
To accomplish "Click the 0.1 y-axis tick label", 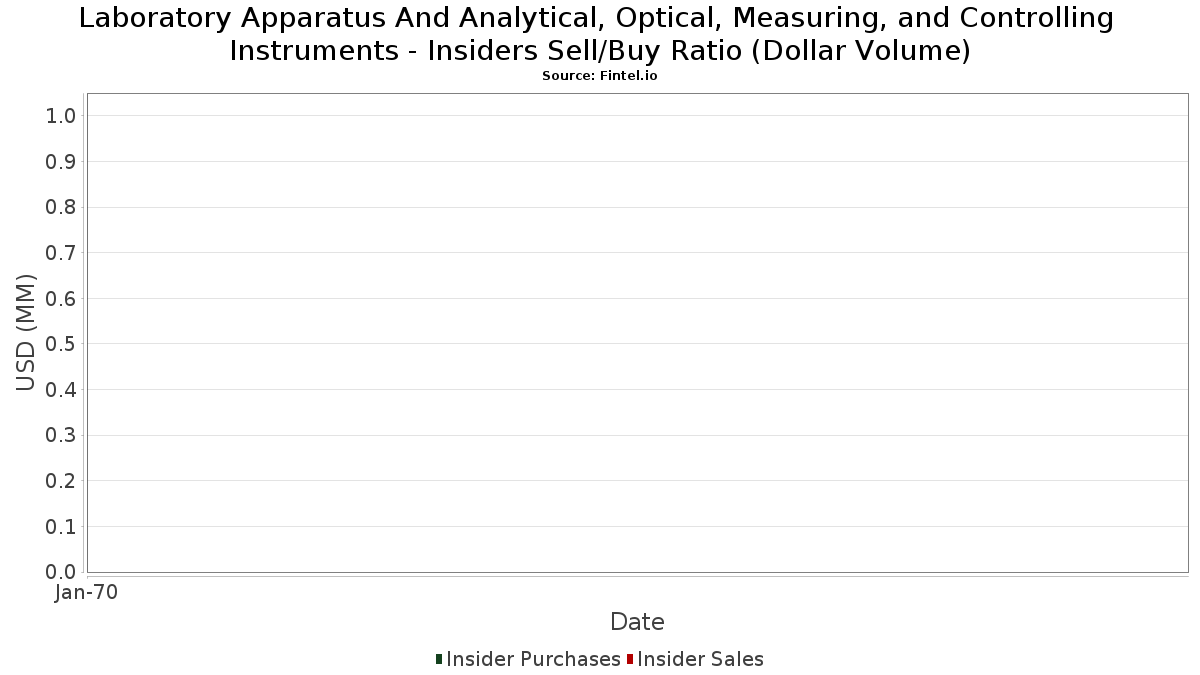I will pyautogui.click(x=61, y=526).
